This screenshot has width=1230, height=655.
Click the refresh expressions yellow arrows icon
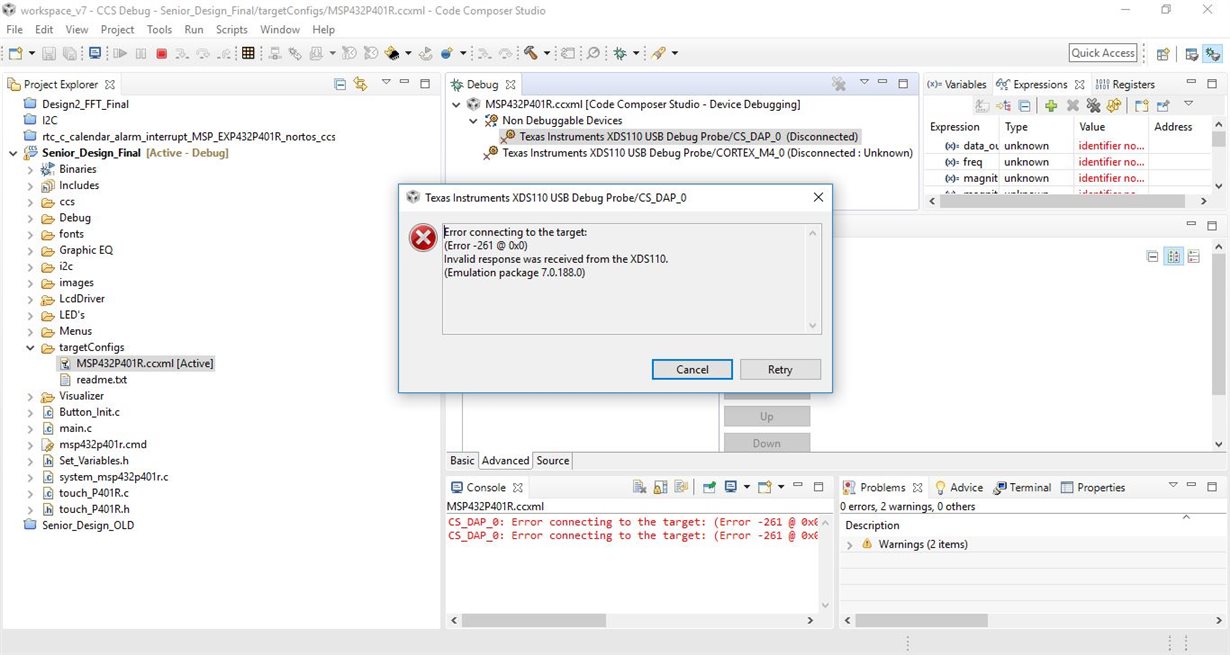click(x=1113, y=105)
